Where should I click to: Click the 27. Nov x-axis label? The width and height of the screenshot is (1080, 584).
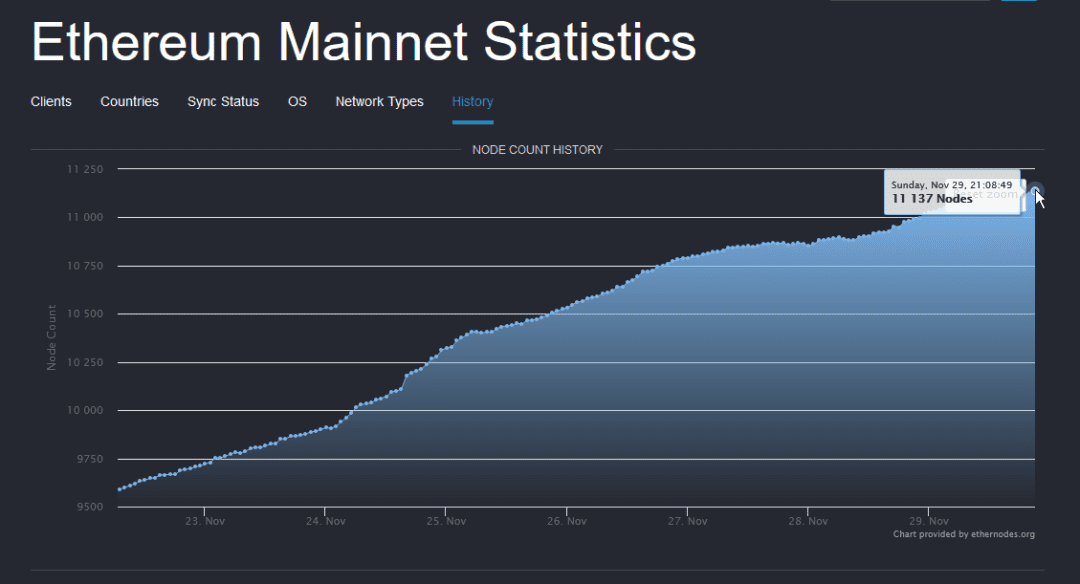point(687,521)
